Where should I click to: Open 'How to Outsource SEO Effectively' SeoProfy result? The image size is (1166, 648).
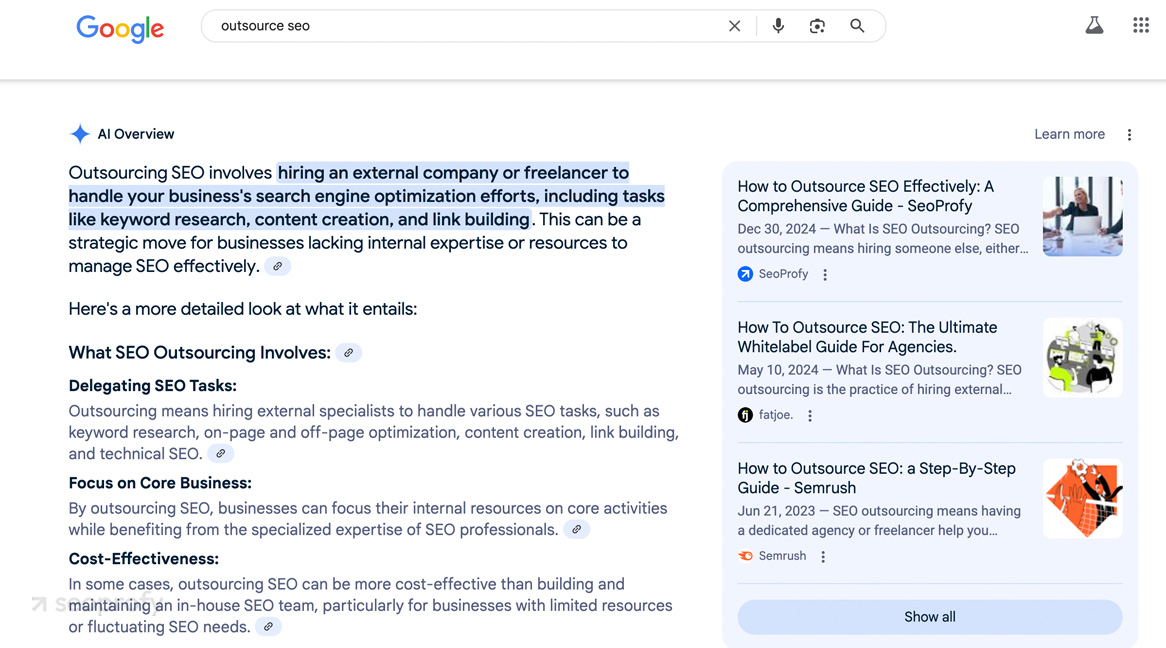click(866, 196)
